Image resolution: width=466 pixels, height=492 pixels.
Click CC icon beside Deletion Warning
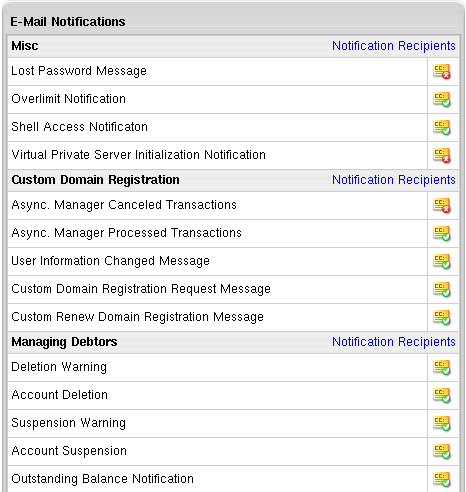[x=442, y=367]
